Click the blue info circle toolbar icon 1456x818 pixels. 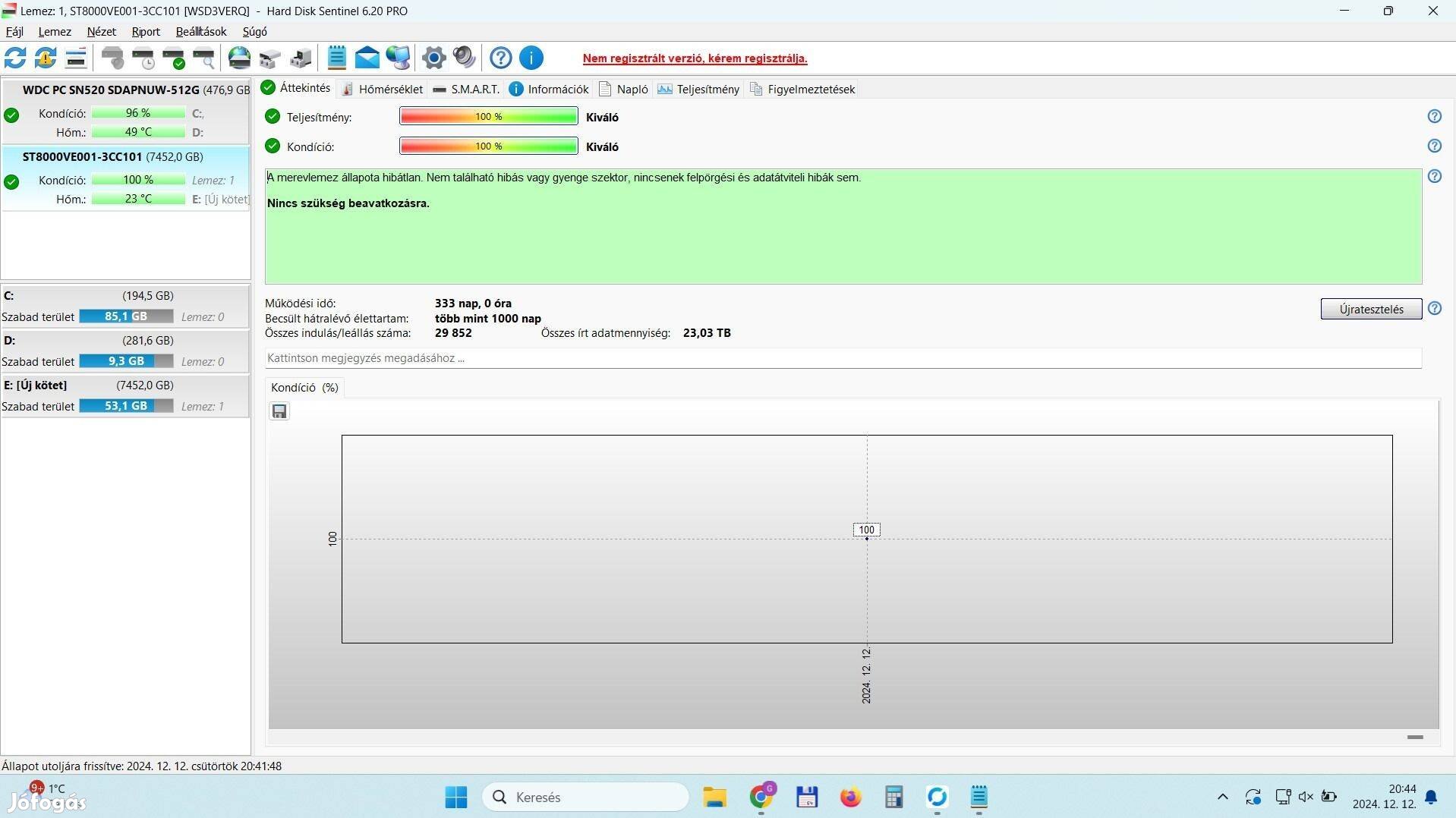click(531, 58)
